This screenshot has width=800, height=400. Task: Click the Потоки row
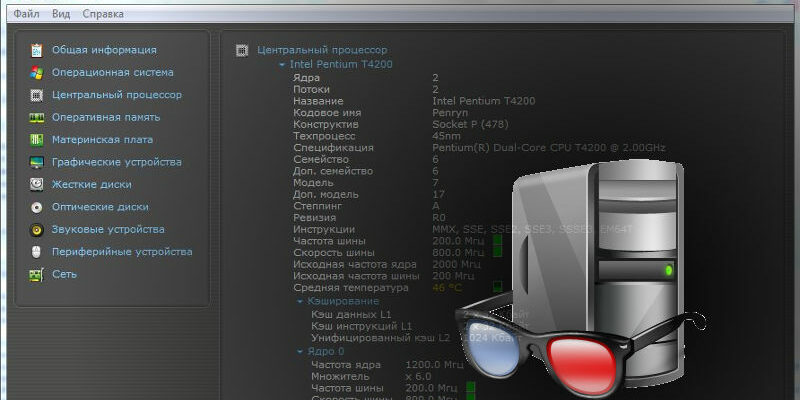(x=366, y=89)
